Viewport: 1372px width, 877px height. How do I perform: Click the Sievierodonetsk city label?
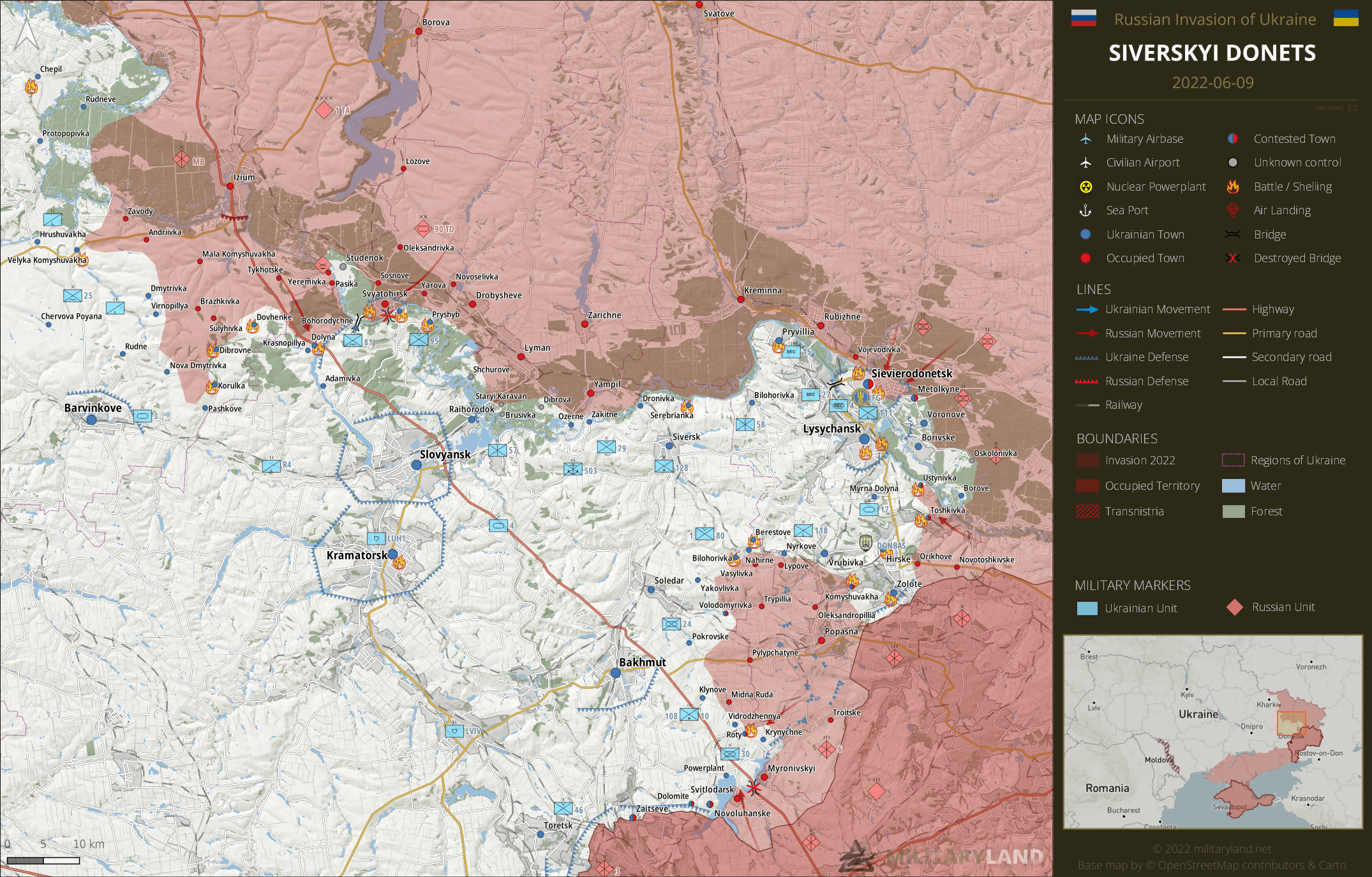click(911, 374)
